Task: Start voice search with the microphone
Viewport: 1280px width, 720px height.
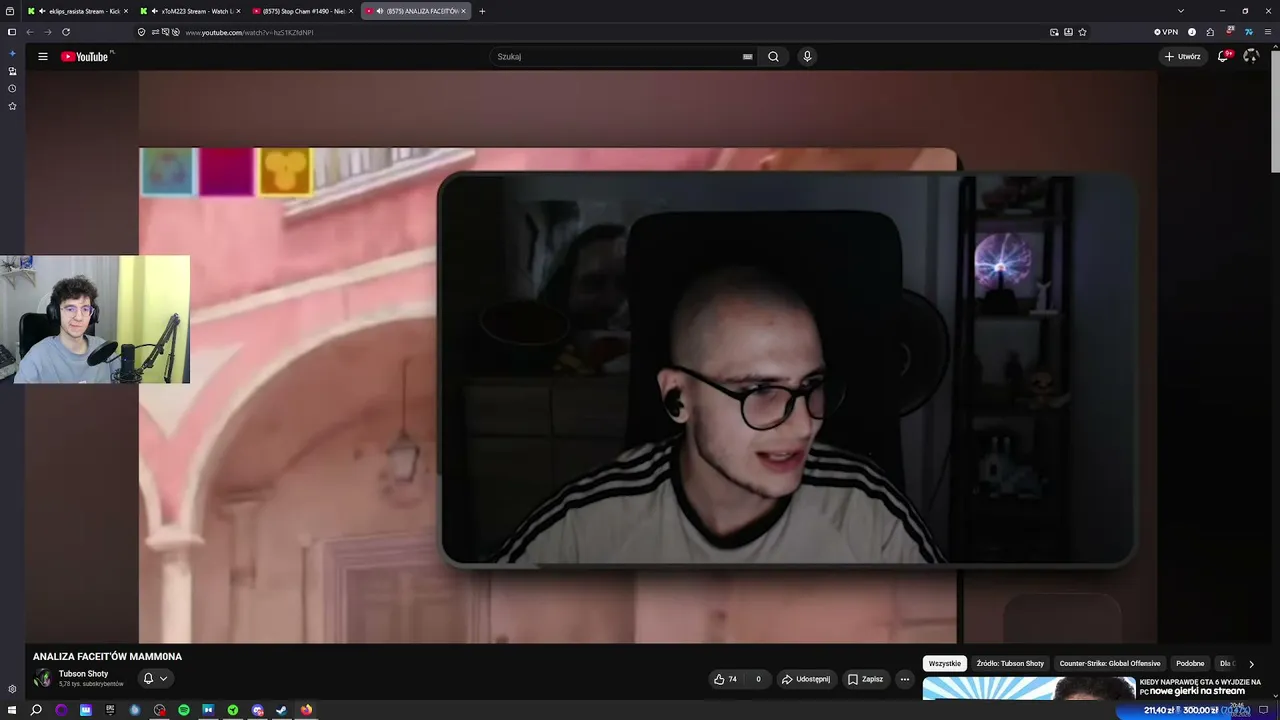Action: click(807, 57)
